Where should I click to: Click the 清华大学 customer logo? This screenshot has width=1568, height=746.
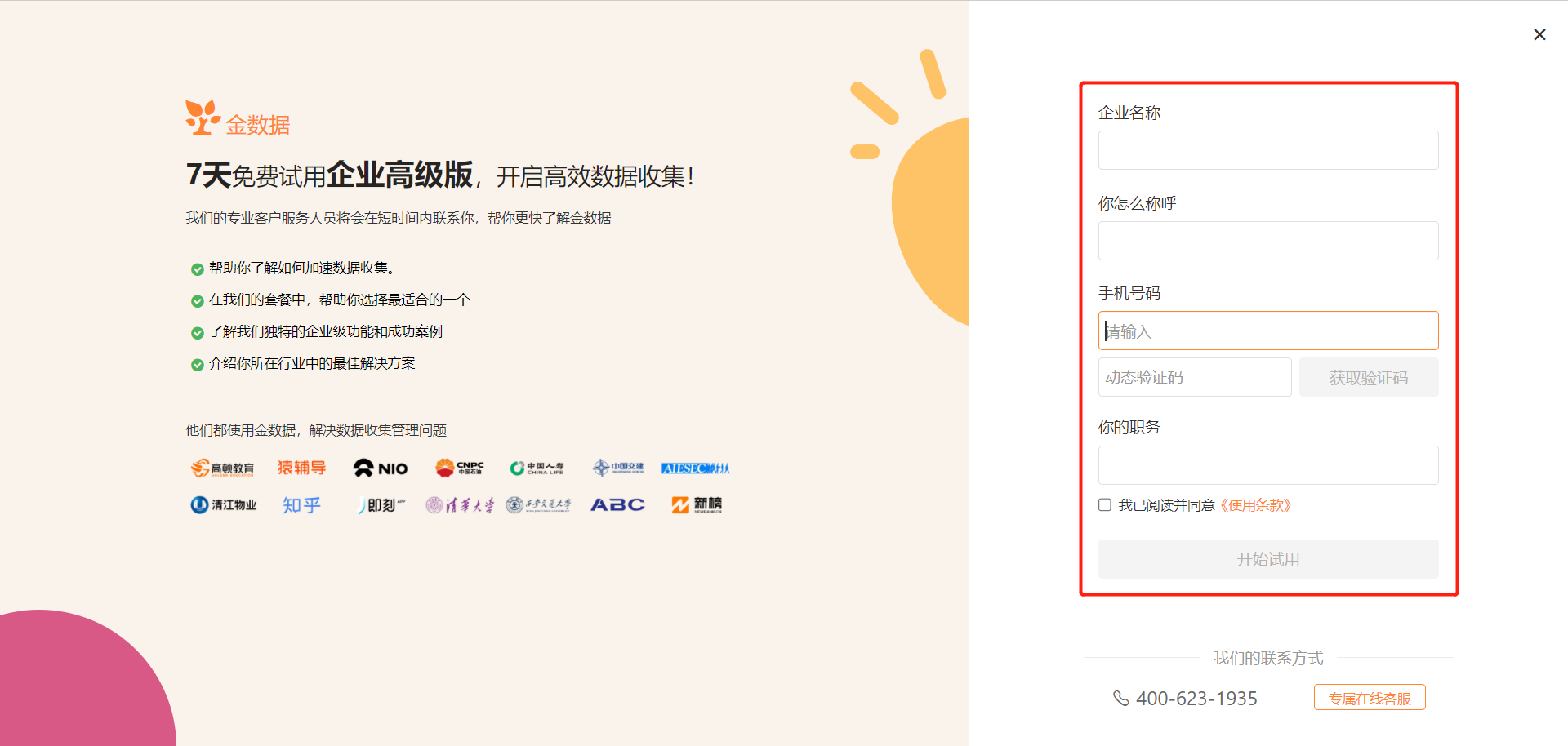[460, 505]
